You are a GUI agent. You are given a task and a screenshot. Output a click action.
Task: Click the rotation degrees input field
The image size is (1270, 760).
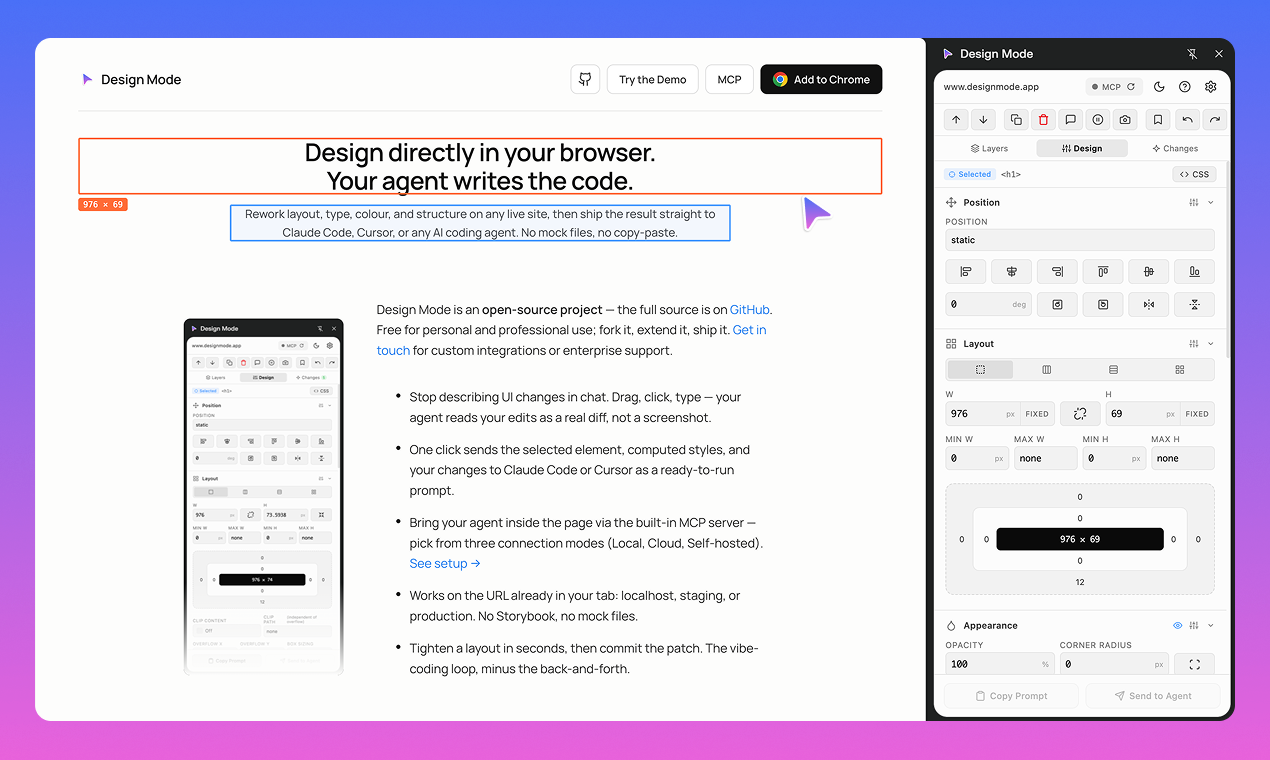click(x=989, y=304)
